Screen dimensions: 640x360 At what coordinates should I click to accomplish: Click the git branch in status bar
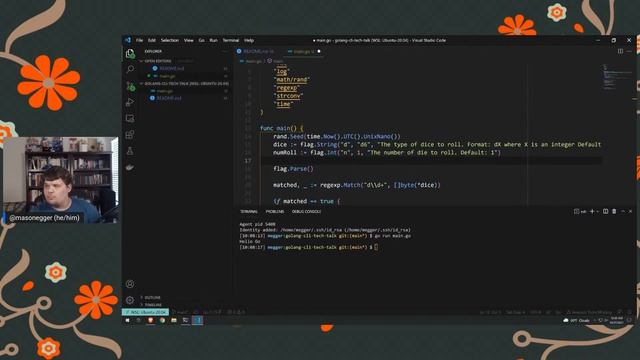pyautogui.click(x=180, y=312)
